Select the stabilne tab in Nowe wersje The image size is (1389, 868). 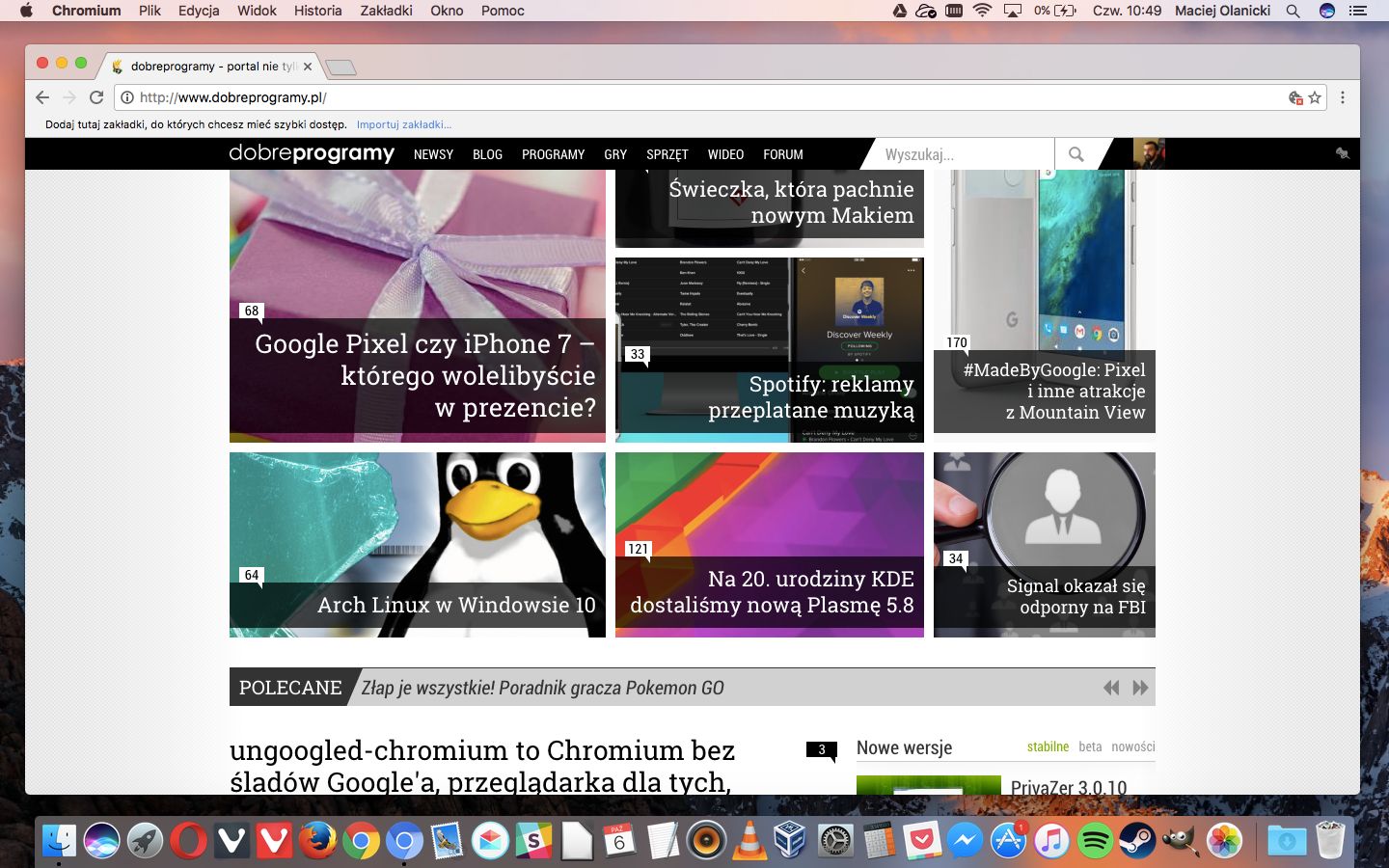pos(1048,746)
